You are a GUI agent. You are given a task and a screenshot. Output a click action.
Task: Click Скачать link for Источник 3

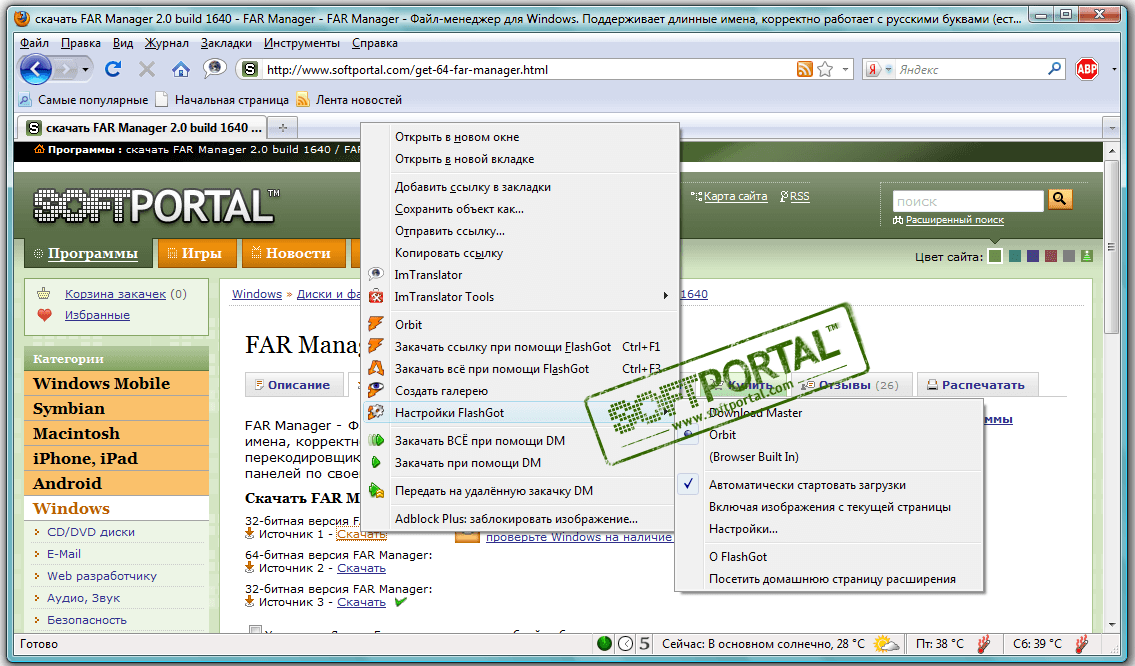(361, 602)
